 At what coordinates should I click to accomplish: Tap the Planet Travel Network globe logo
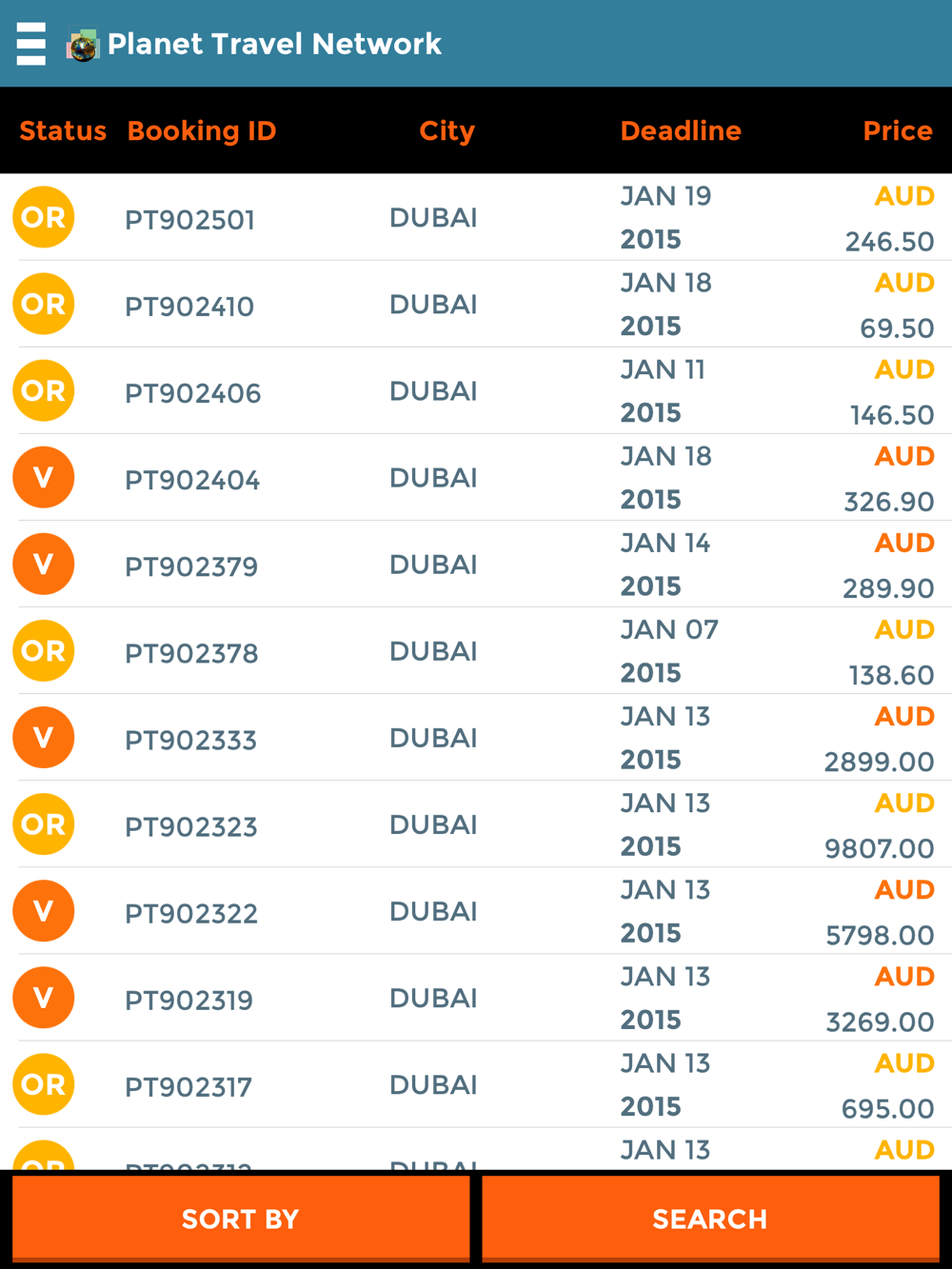pyautogui.click(x=83, y=45)
